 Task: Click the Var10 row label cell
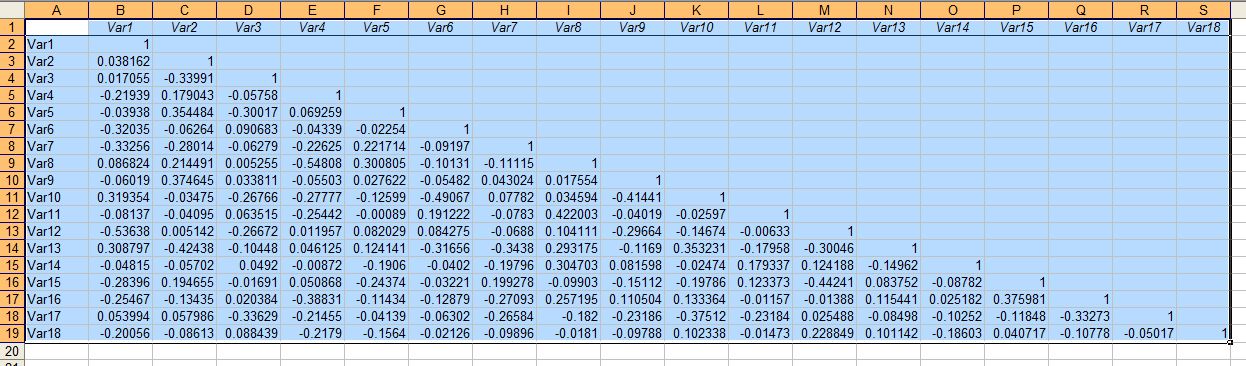click(x=57, y=197)
